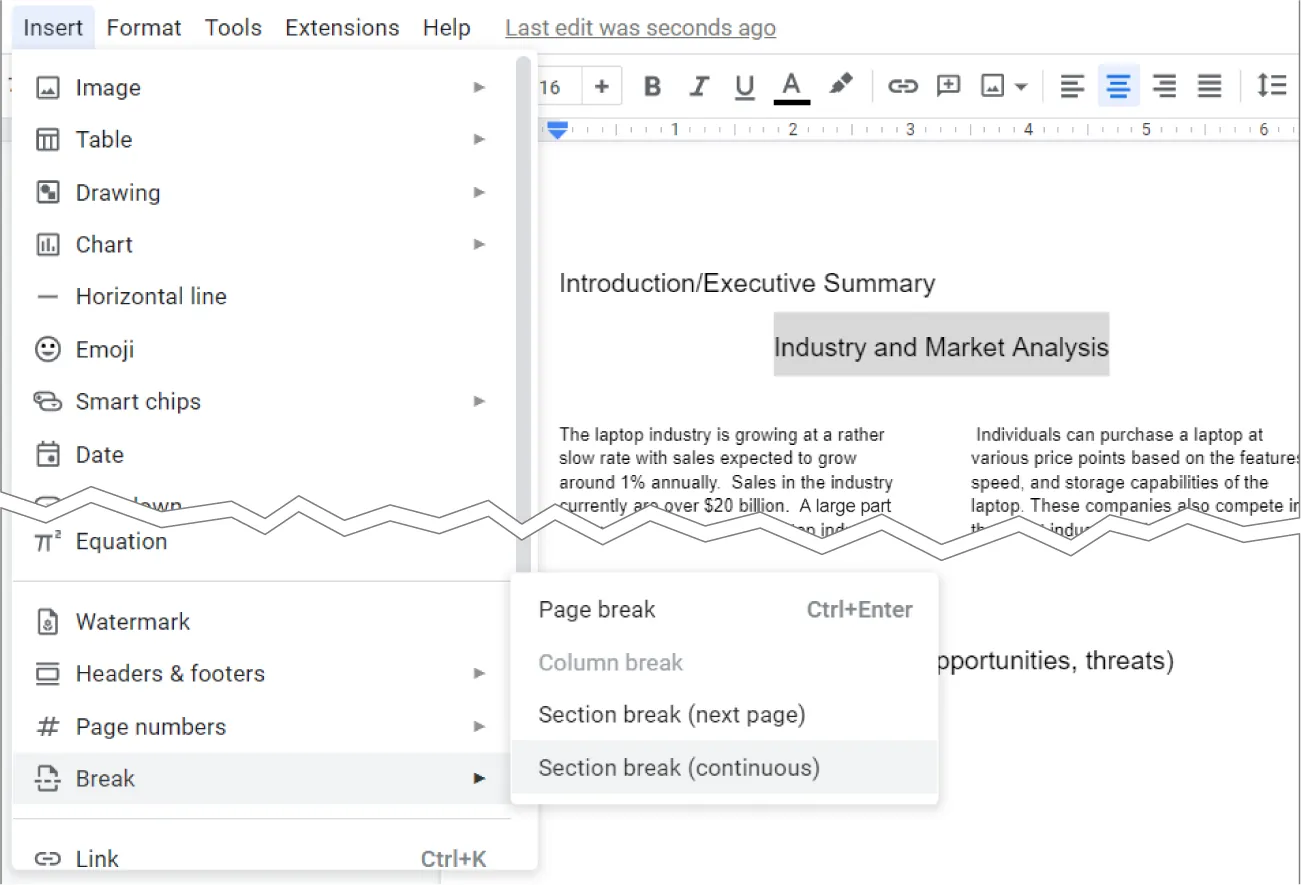Select Section break (continuous)
The image size is (1301, 885).
click(x=678, y=768)
